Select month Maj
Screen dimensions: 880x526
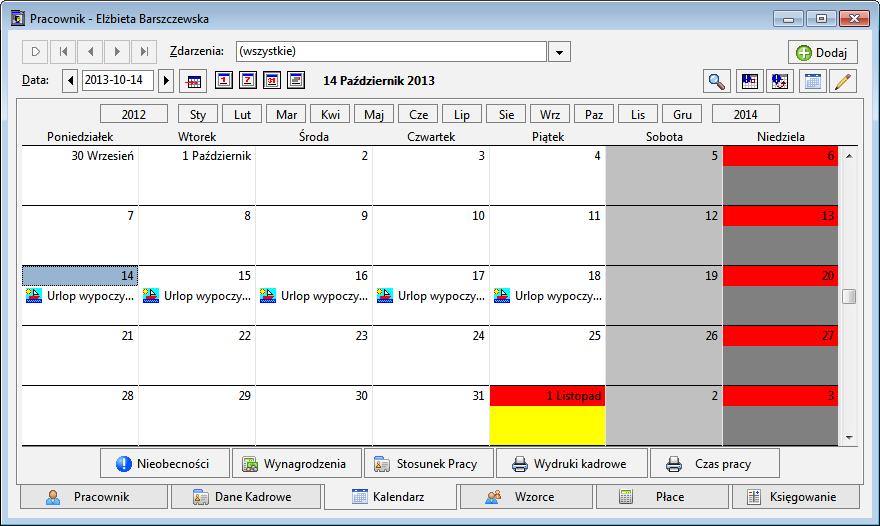374,114
